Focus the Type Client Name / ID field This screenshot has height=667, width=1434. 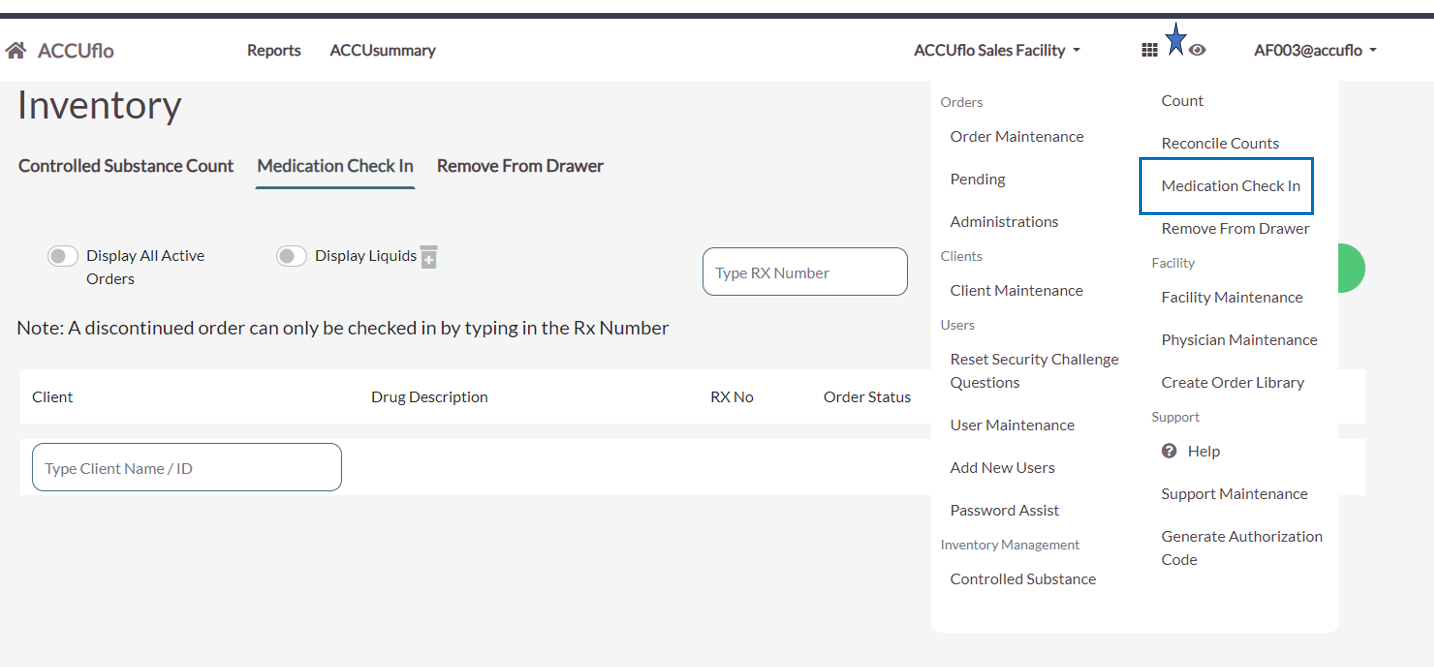tap(187, 468)
